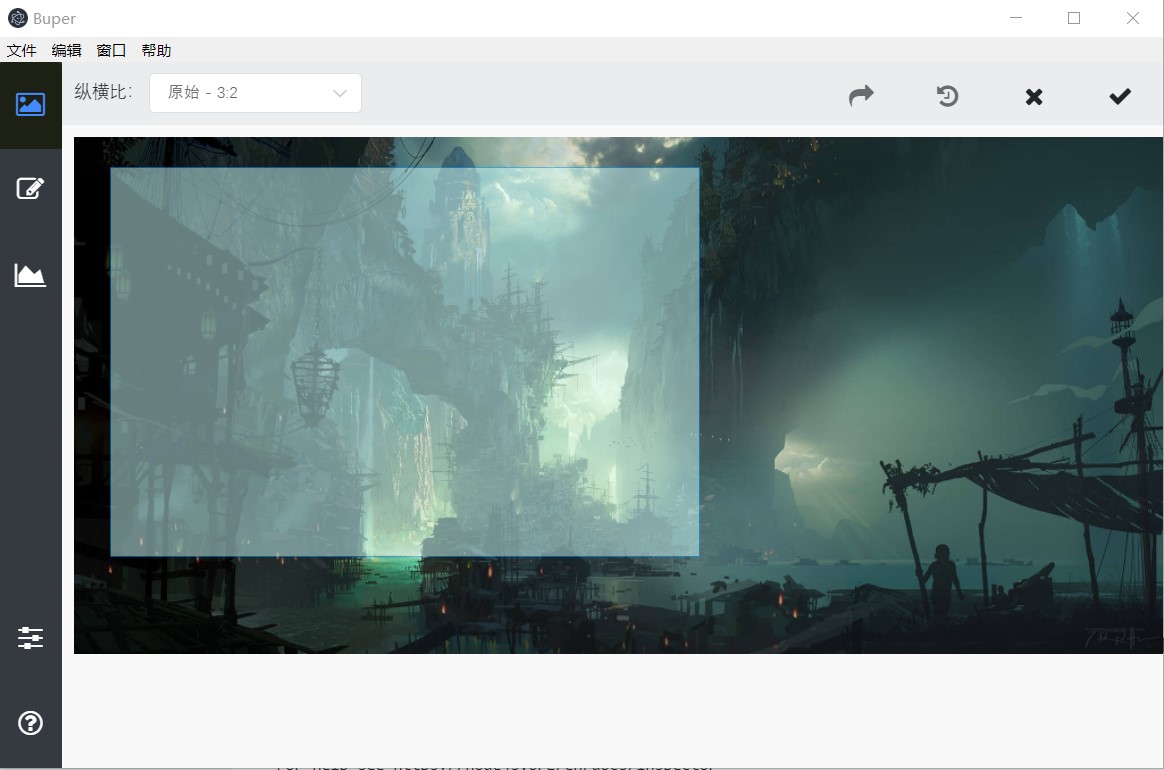Image resolution: width=1164 pixels, height=770 pixels.
Task: Open the 帮助 menu
Action: 157,50
